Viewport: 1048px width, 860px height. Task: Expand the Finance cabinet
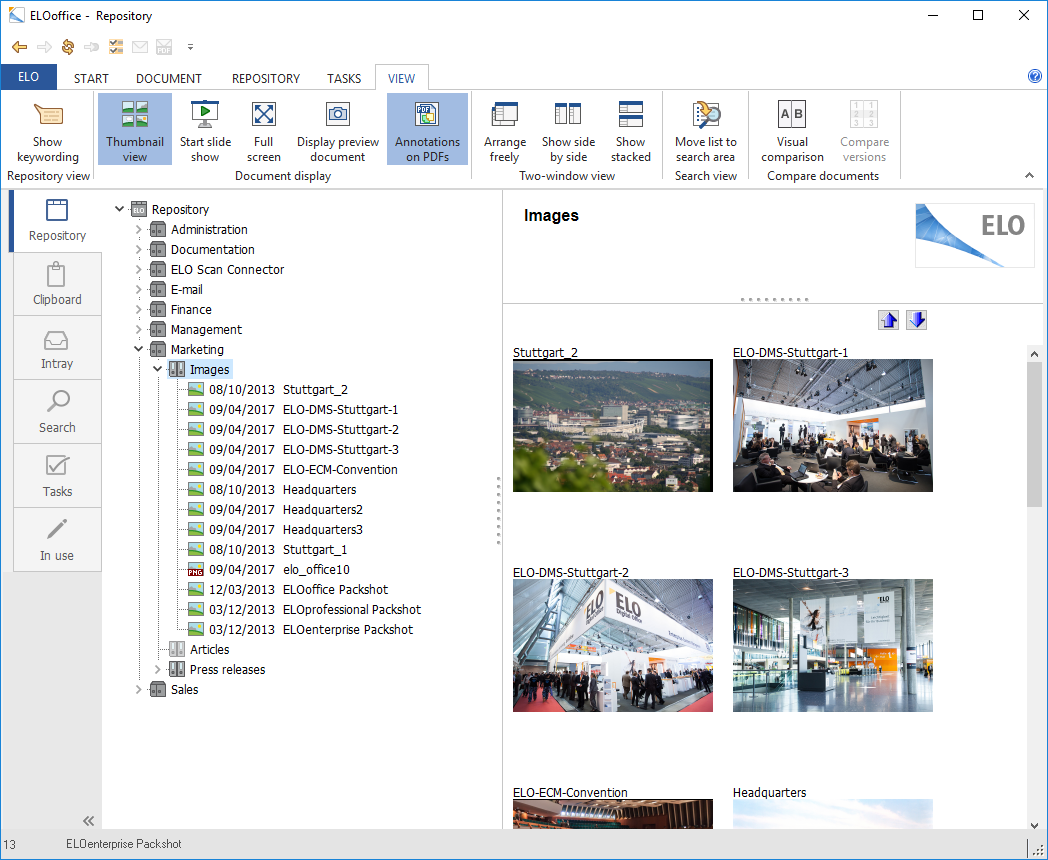click(138, 309)
